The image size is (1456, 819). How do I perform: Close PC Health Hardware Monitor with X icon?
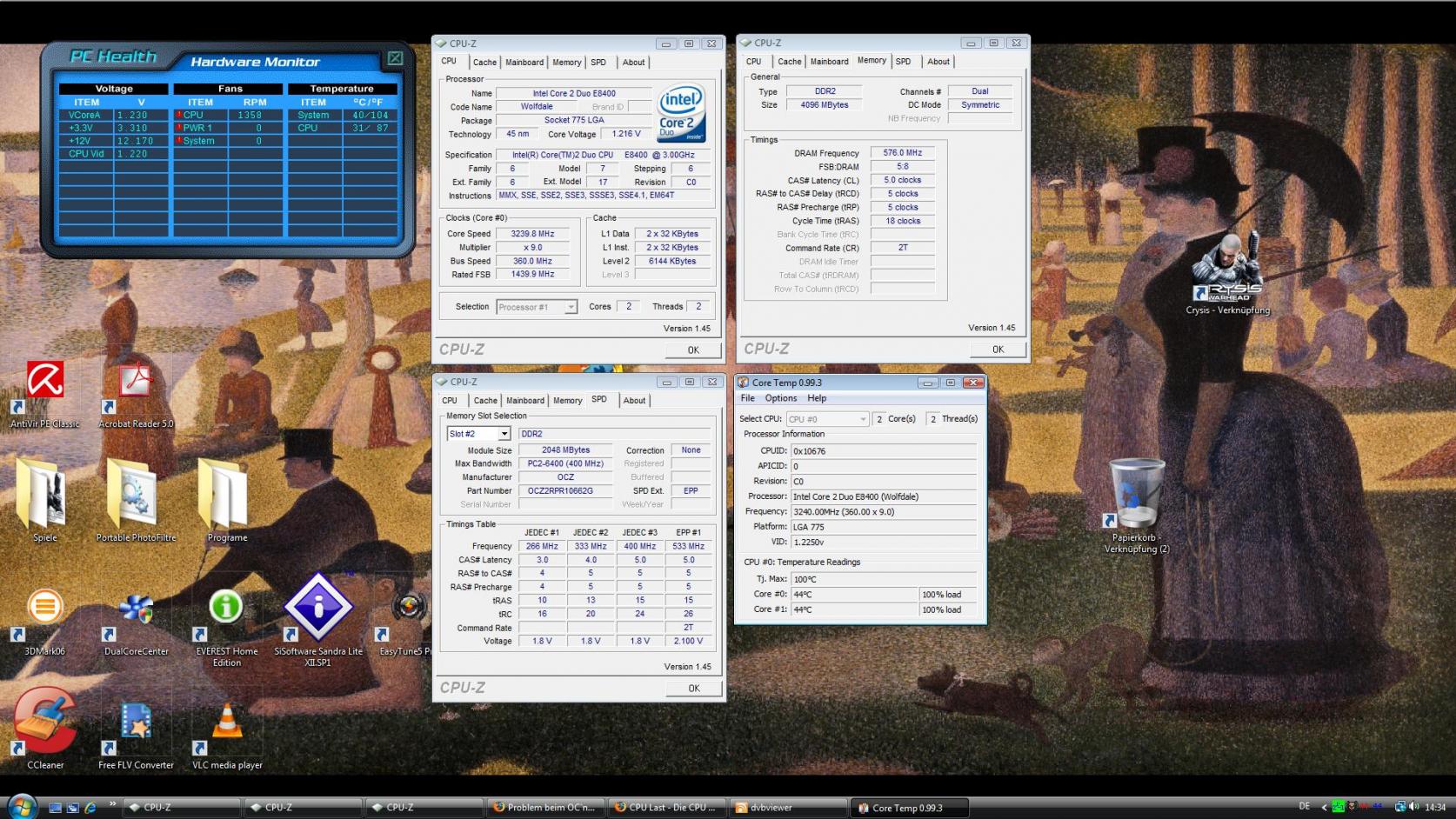(395, 57)
